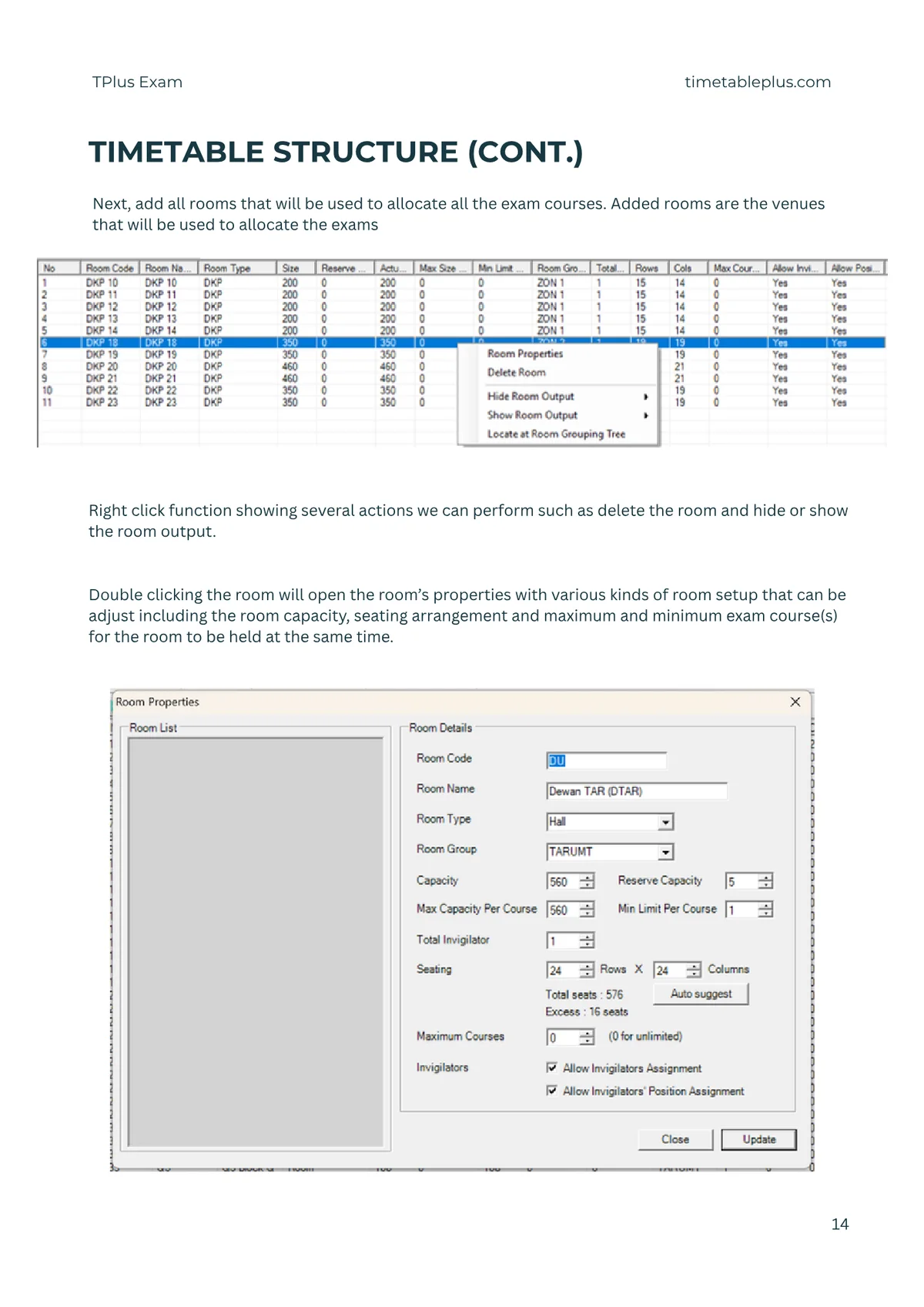The width and height of the screenshot is (924, 1307).
Task: Click the Update button
Action: pyautogui.click(x=759, y=1139)
